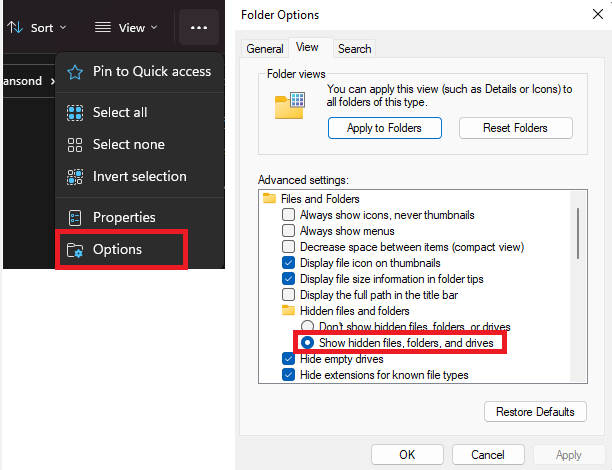
Task: Click the View lines icon
Action: (x=103, y=27)
